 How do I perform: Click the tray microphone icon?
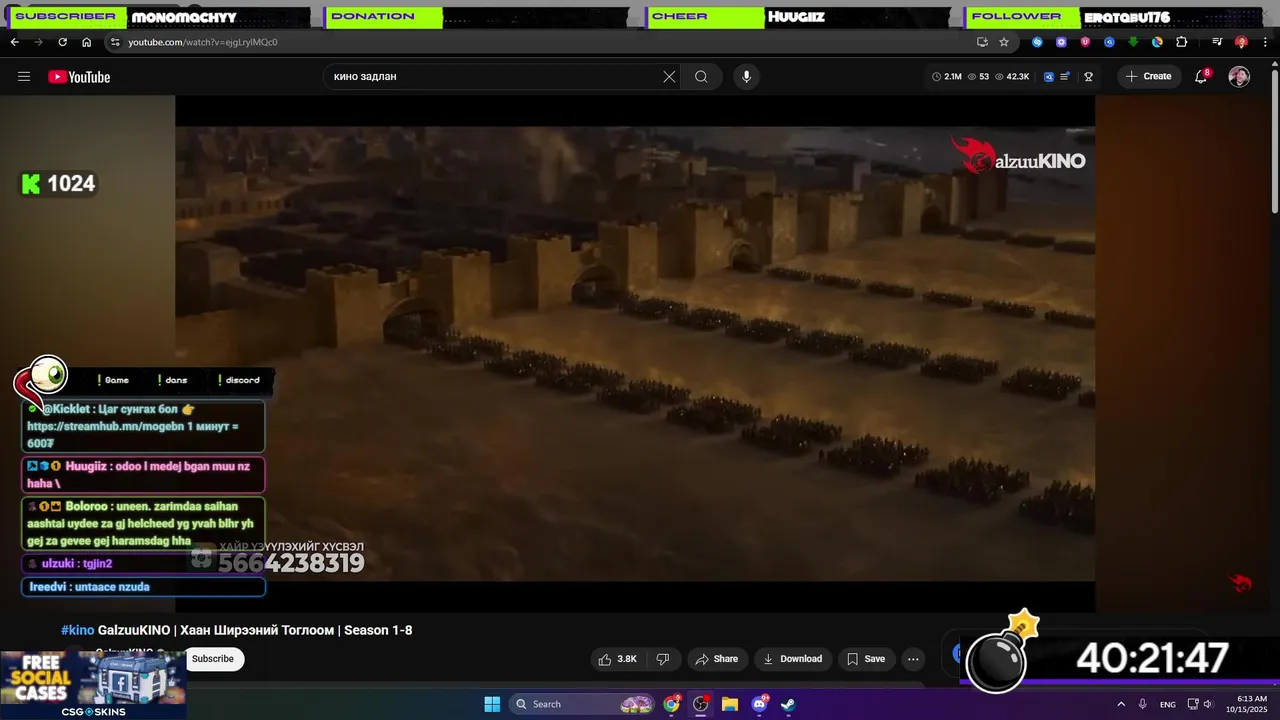[1142, 704]
